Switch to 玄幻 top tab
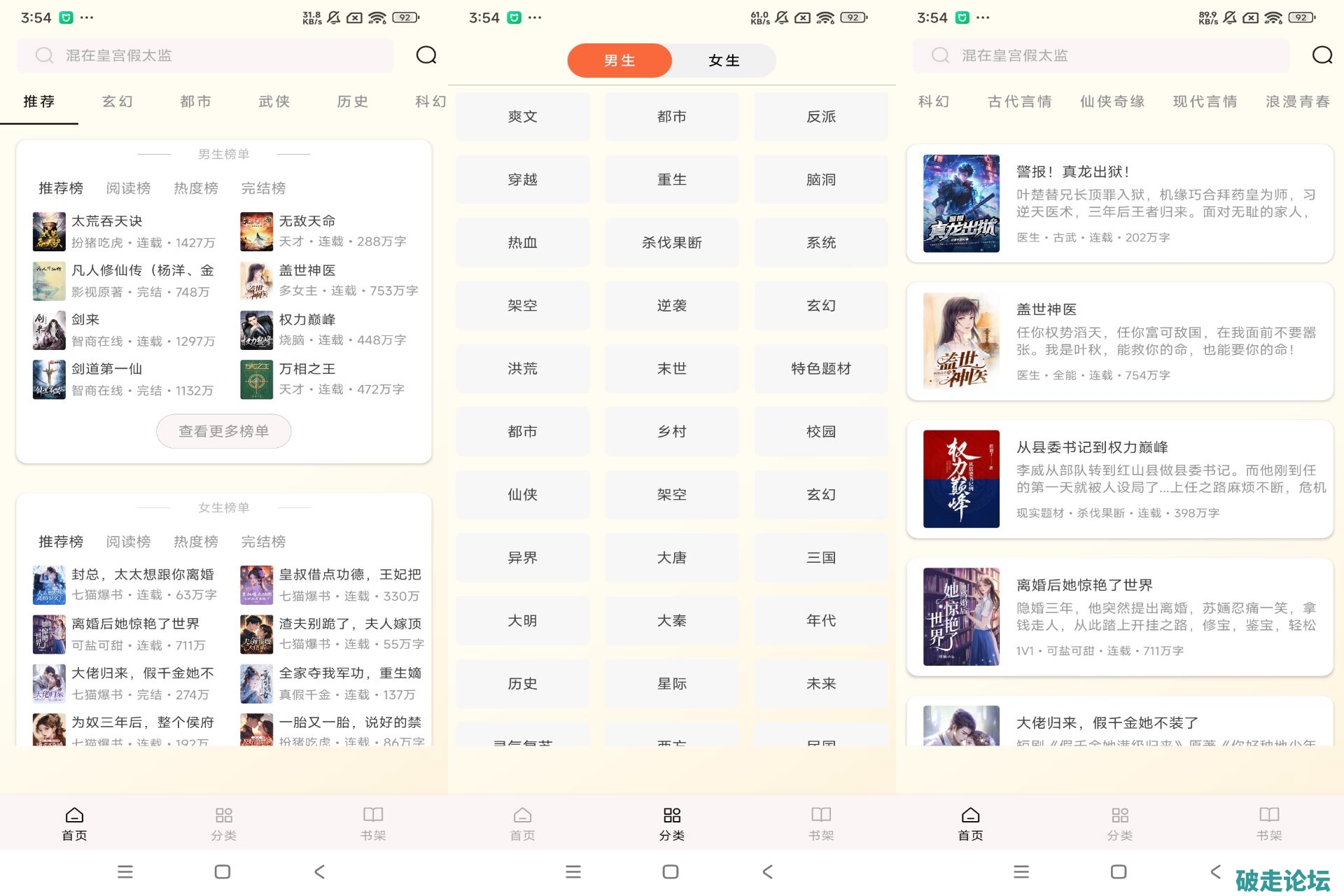 coord(117,101)
